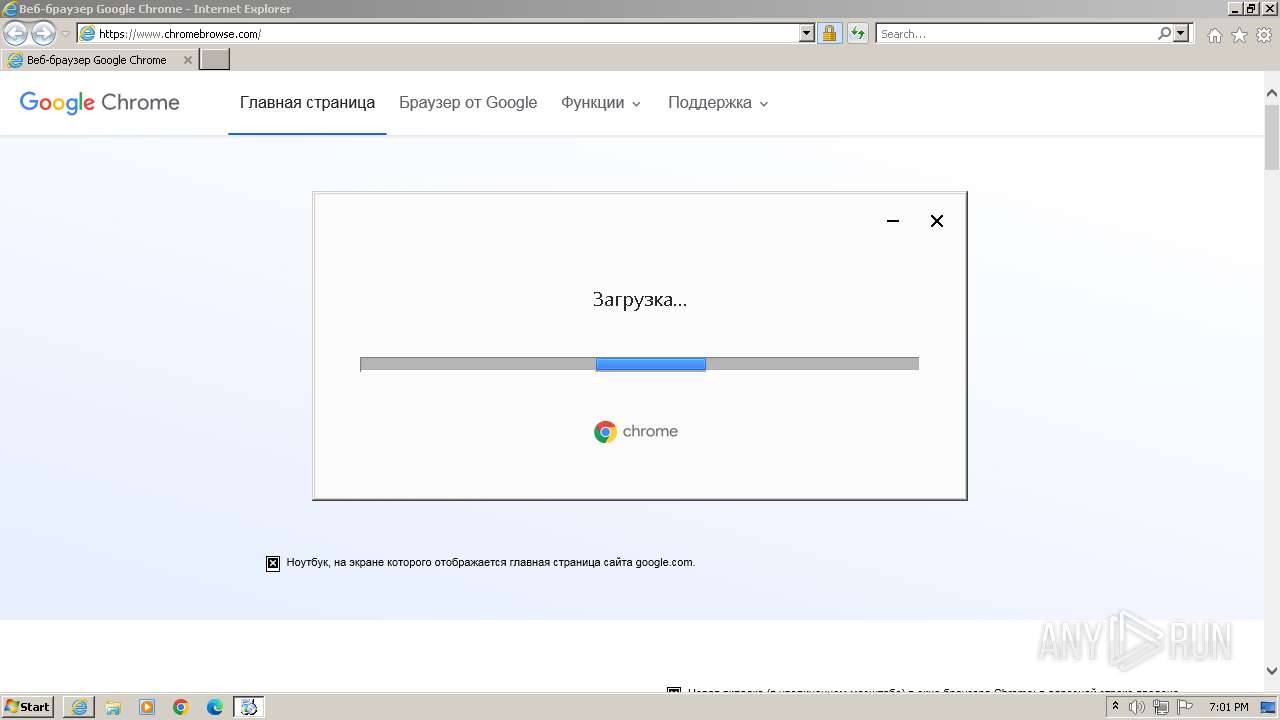This screenshot has height=720, width=1280.
Task: Click the 7:01 PM clock
Action: (1229, 707)
